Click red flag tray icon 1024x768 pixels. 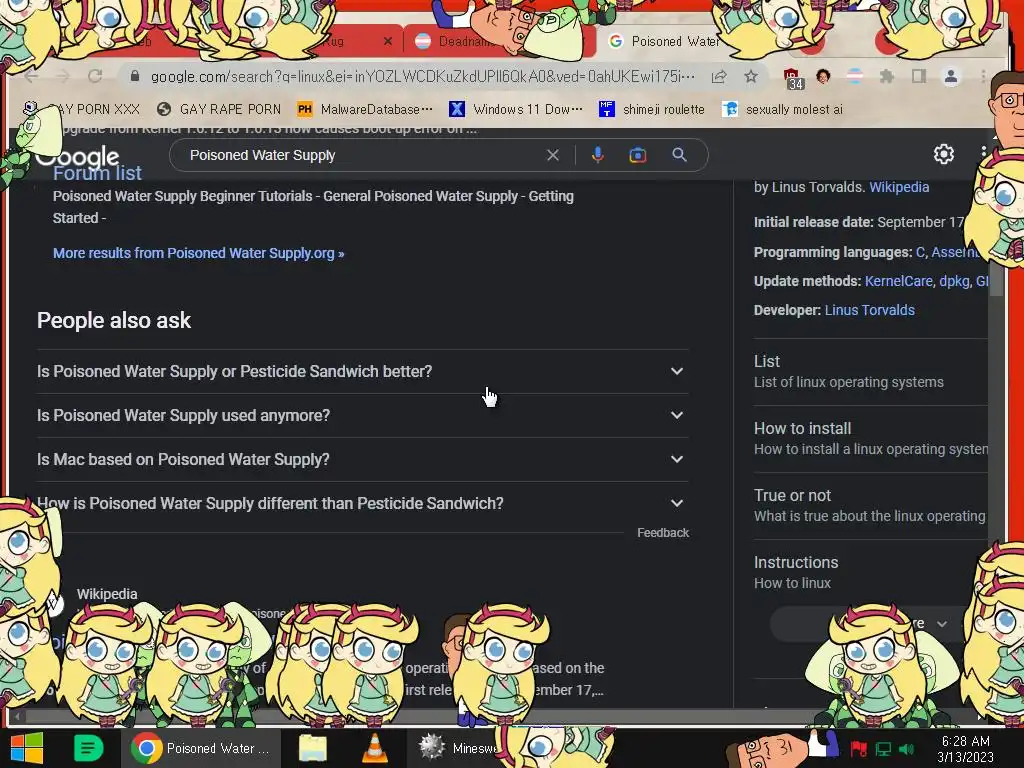(x=858, y=748)
